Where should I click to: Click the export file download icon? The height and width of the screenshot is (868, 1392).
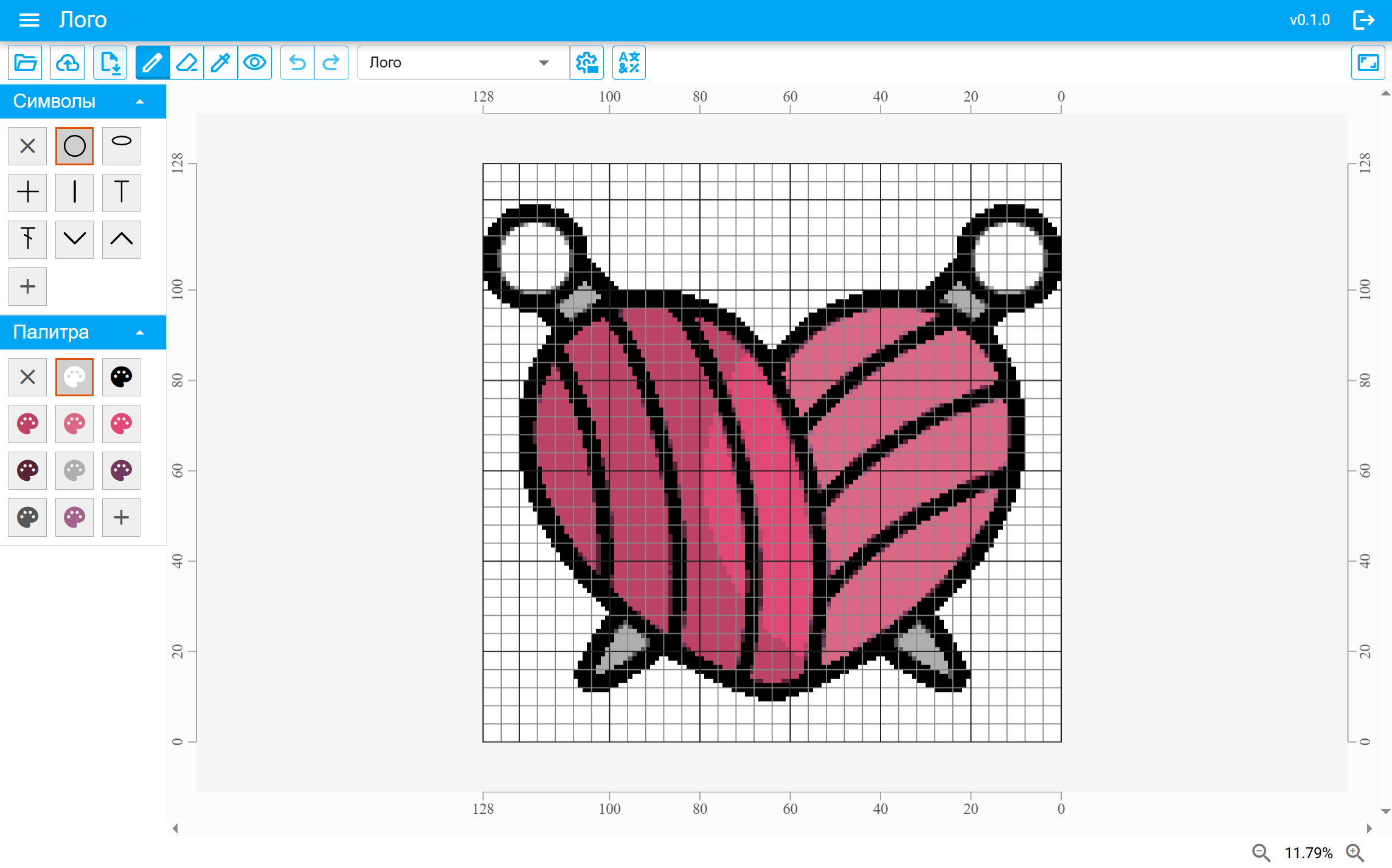point(110,63)
